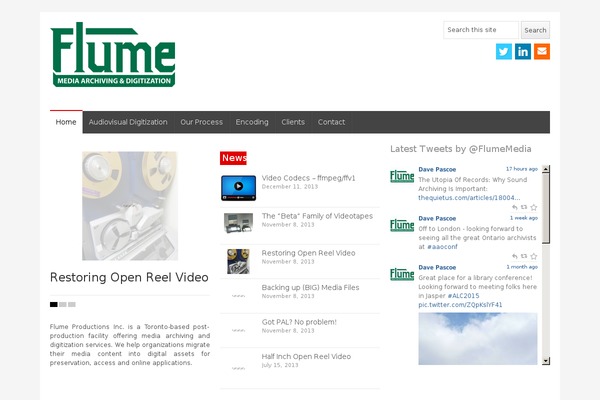The image size is (600, 400).
Task: Open the LinkedIn social icon
Action: click(x=523, y=51)
